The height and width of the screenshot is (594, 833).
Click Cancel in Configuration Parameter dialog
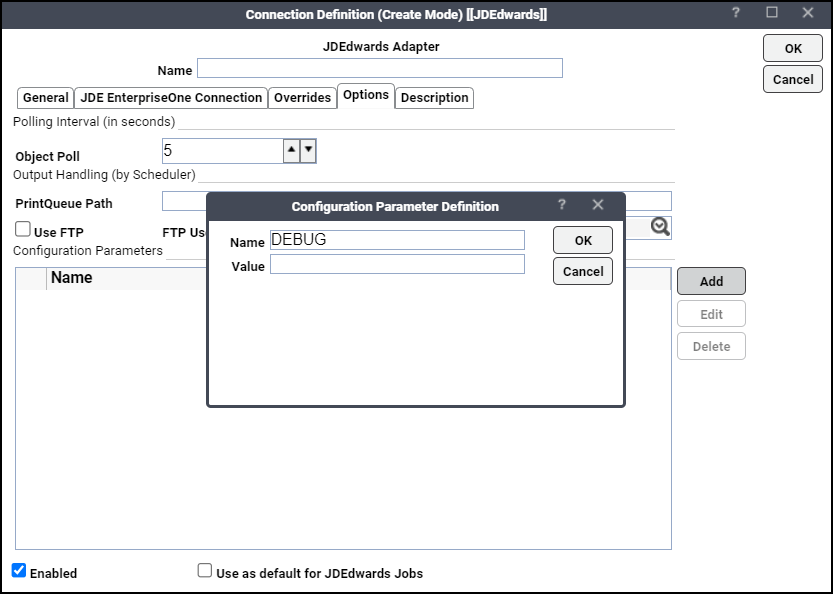pos(583,271)
